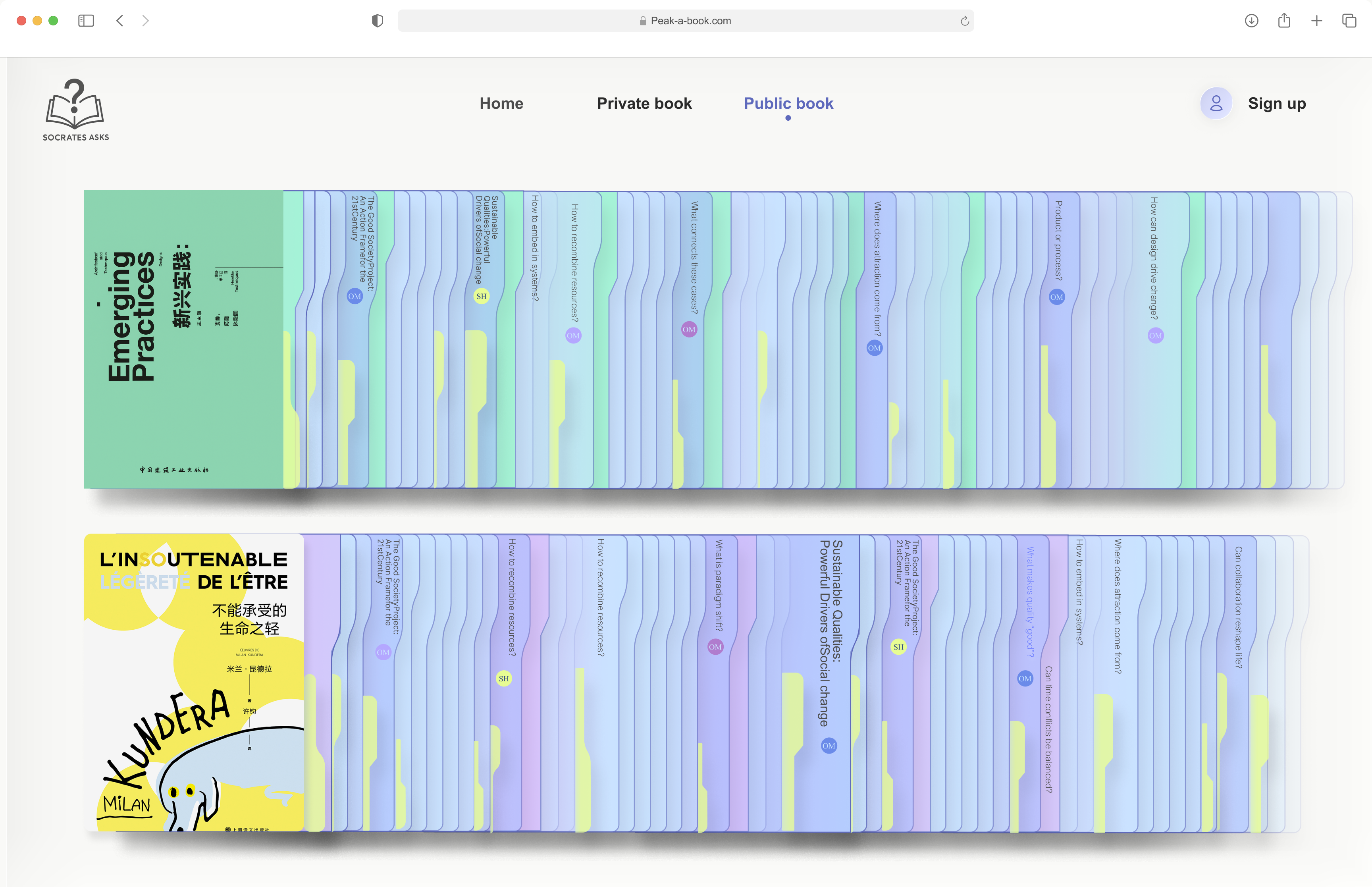Click SH badge on Sustainable Qualities card
The height and width of the screenshot is (887, 1372).
point(481,296)
